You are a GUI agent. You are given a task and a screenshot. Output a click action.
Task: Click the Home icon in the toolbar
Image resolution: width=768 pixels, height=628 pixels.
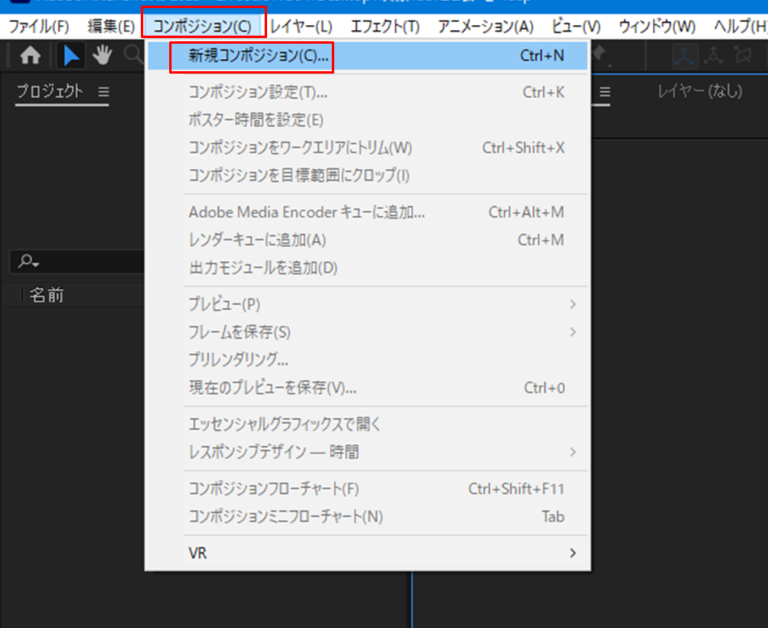tap(31, 56)
